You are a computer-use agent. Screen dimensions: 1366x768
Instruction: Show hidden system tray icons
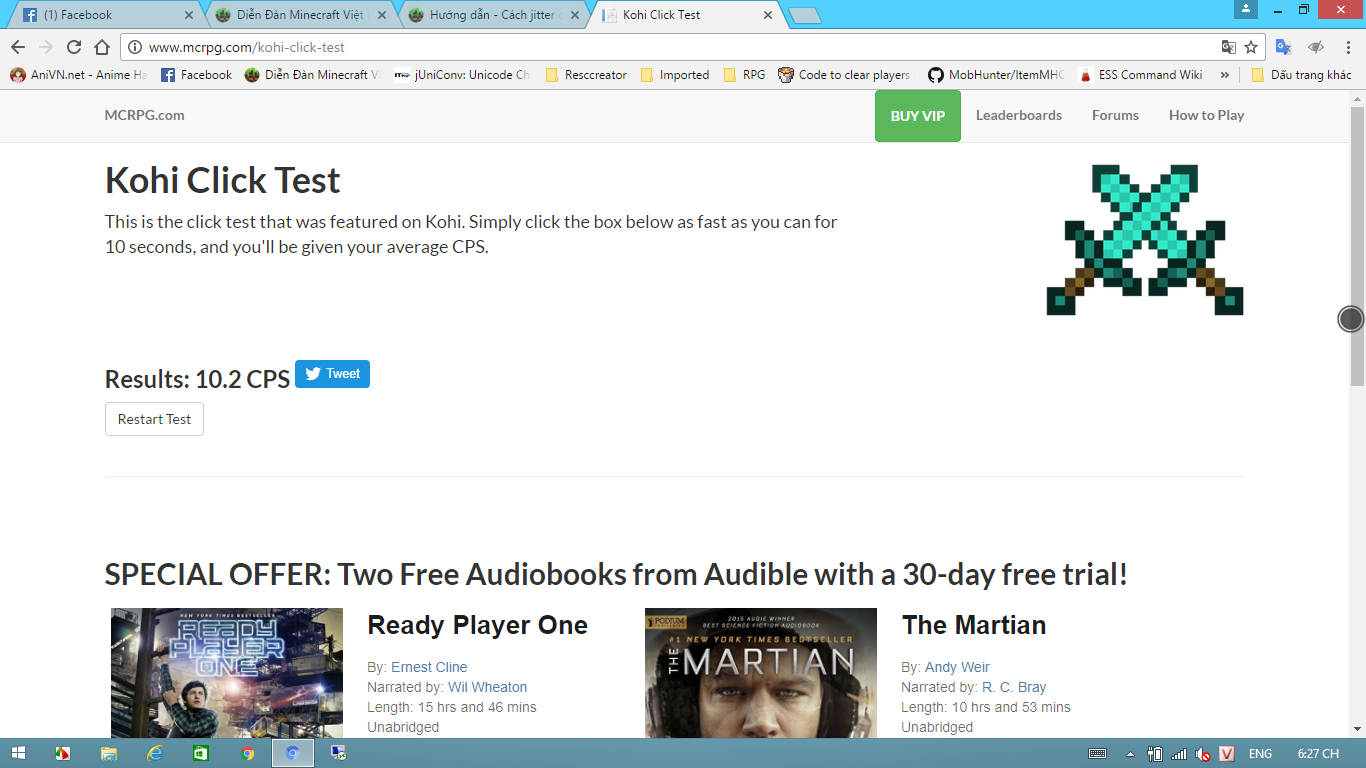click(x=1130, y=754)
